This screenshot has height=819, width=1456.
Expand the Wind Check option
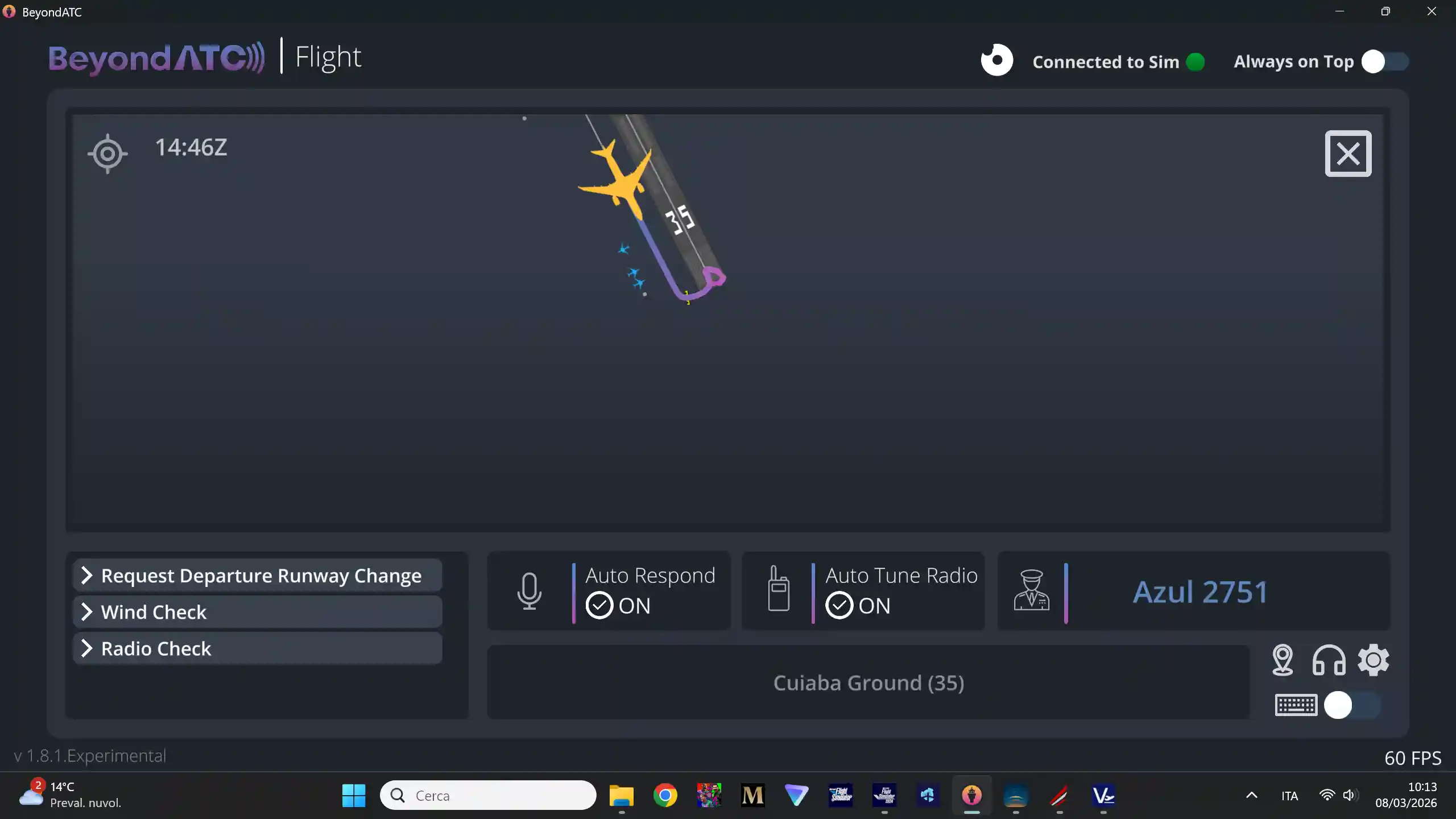(x=258, y=612)
